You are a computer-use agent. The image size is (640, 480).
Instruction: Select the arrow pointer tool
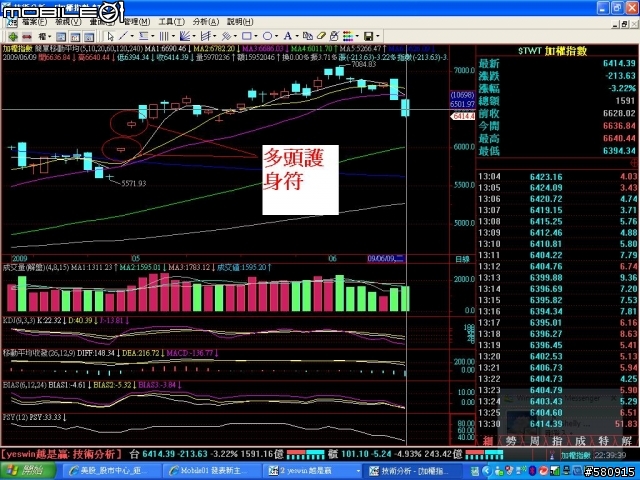[x=110, y=37]
